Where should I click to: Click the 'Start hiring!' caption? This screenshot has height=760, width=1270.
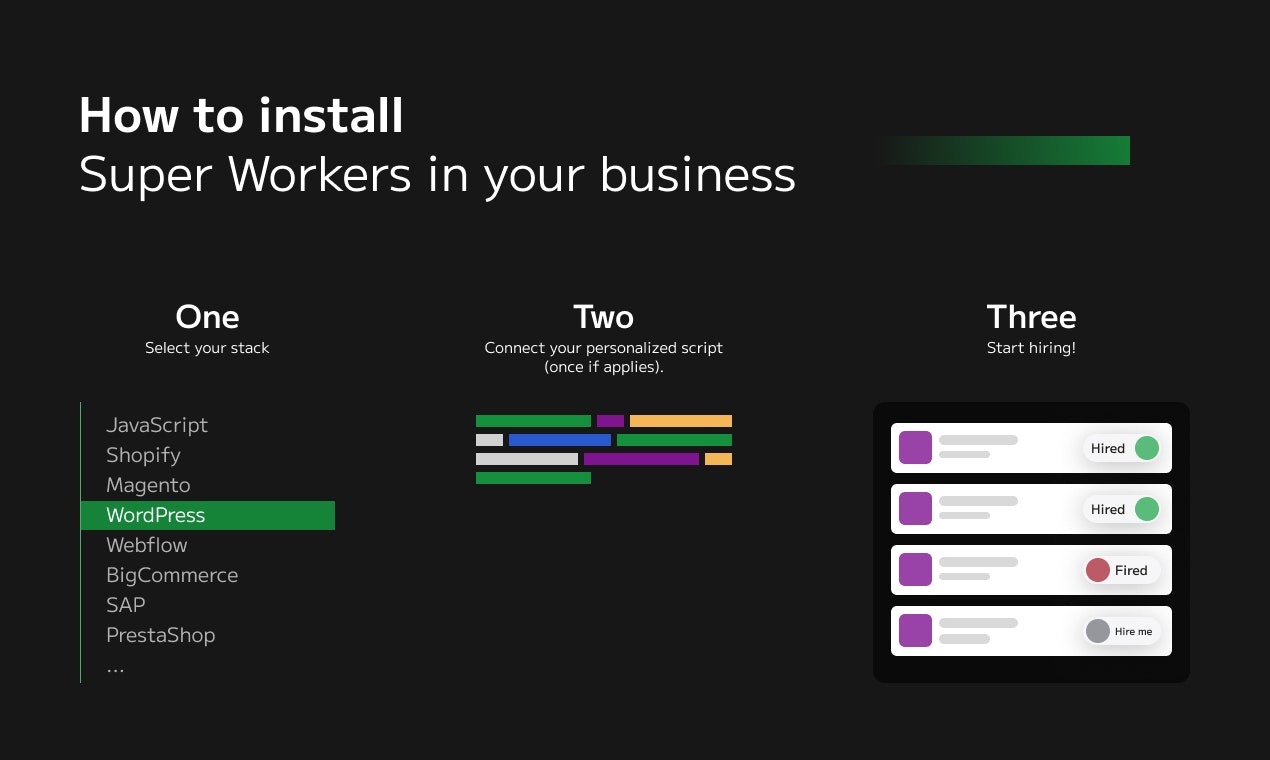pyautogui.click(x=1031, y=348)
